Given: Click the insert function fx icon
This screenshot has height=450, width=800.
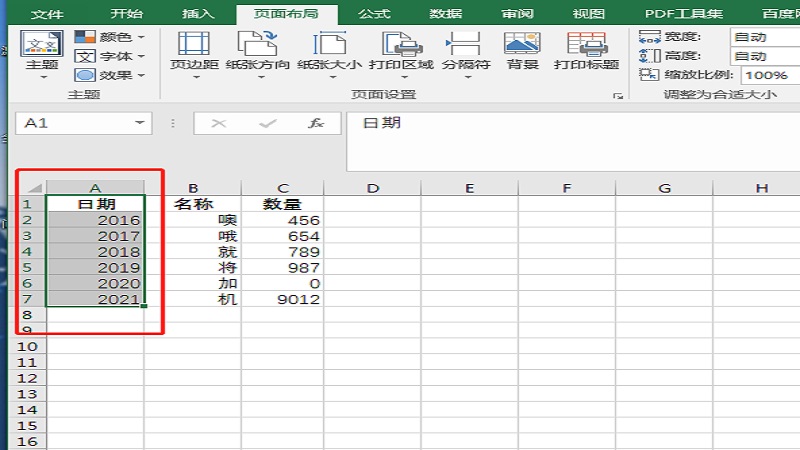Looking at the screenshot, I should click(x=316, y=123).
